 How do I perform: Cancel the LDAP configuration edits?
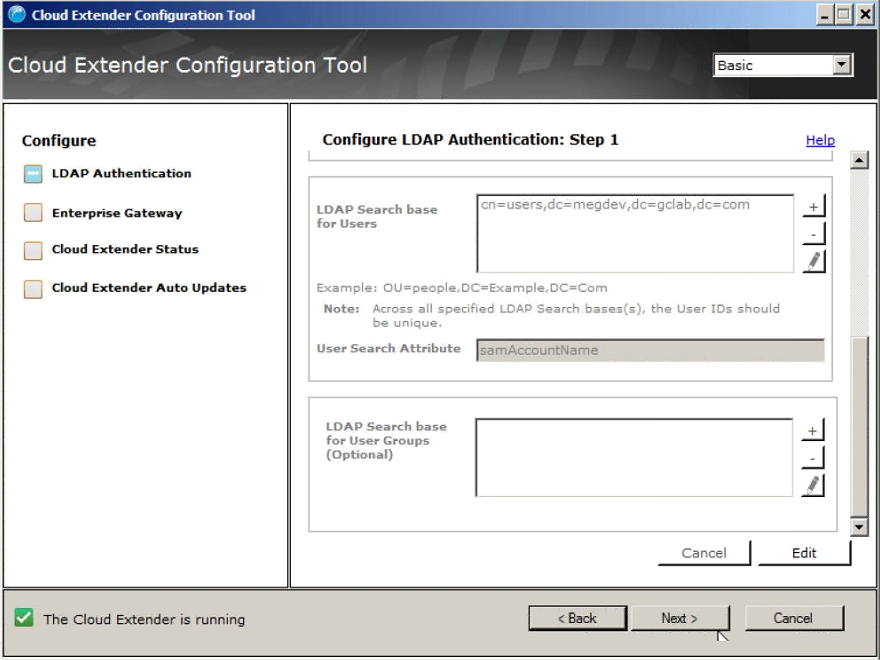click(704, 553)
